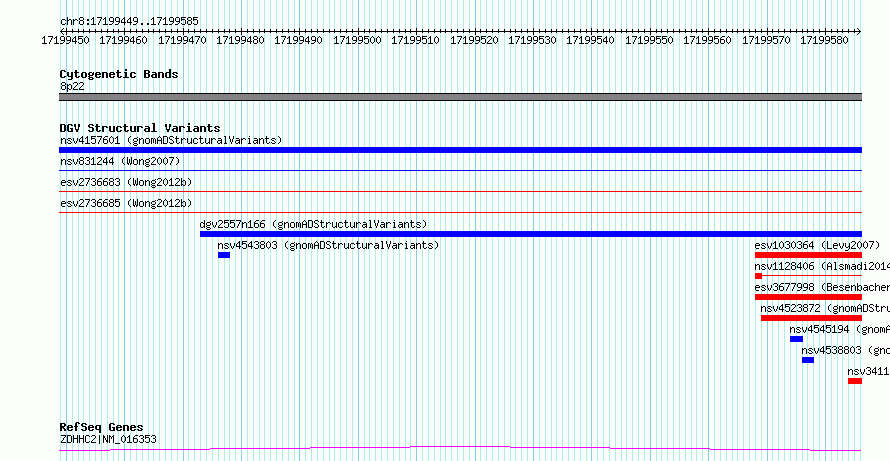The height and width of the screenshot is (461, 890).
Task: Open variant label nsv4523872
Action: (825, 308)
